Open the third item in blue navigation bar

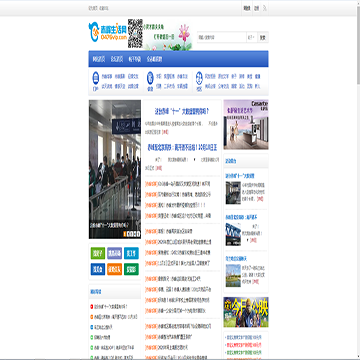point(135,59)
